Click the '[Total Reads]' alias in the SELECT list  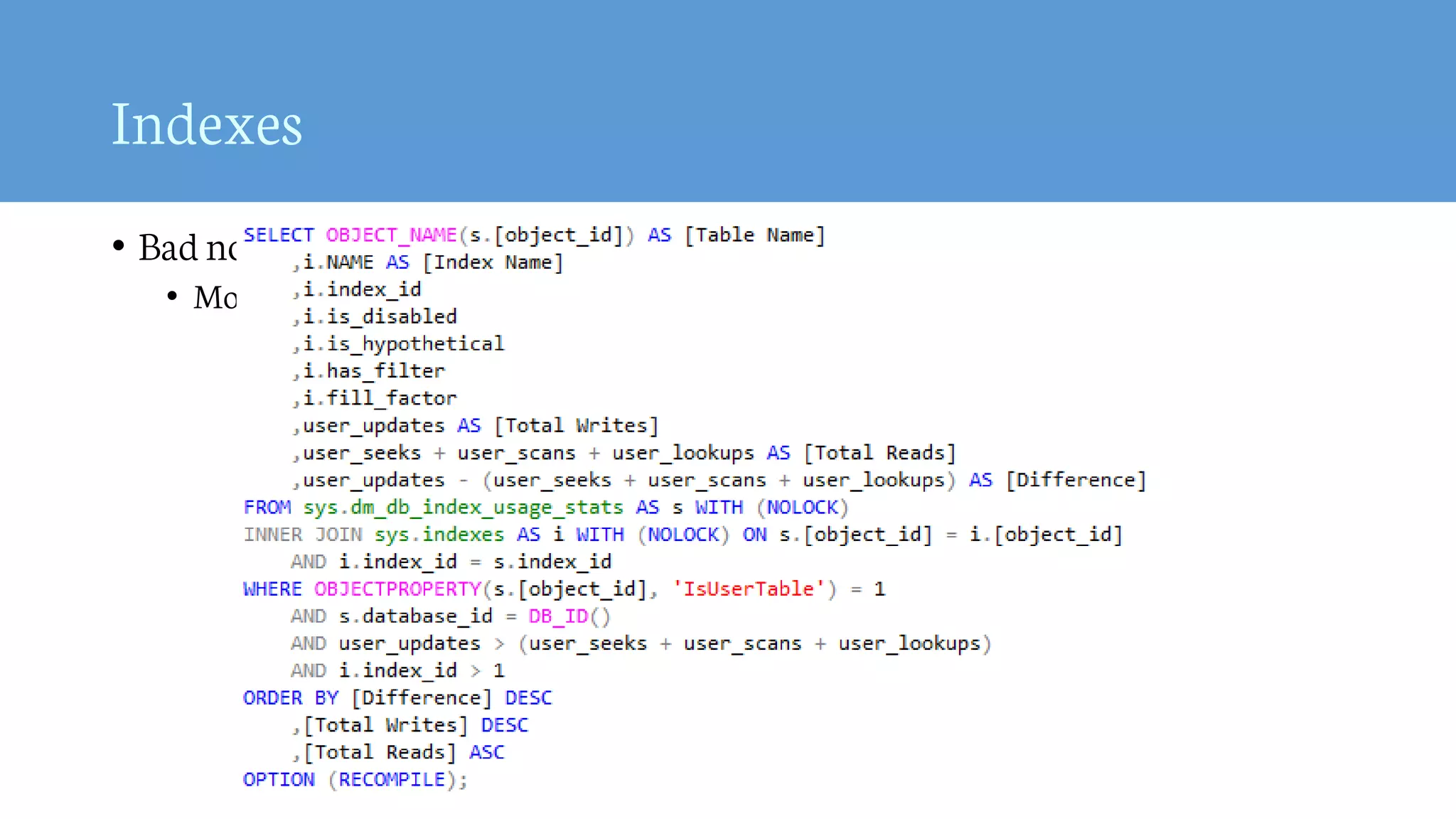(x=880, y=453)
